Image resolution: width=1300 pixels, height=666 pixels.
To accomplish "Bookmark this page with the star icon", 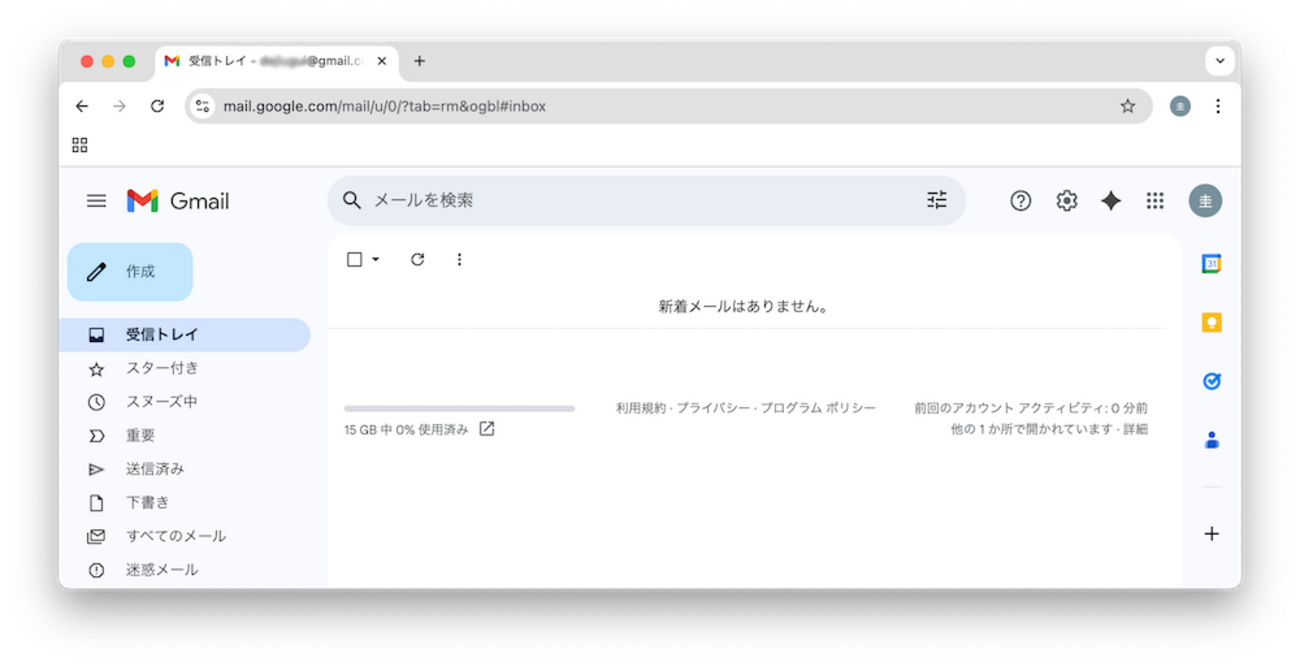I will [x=1128, y=106].
